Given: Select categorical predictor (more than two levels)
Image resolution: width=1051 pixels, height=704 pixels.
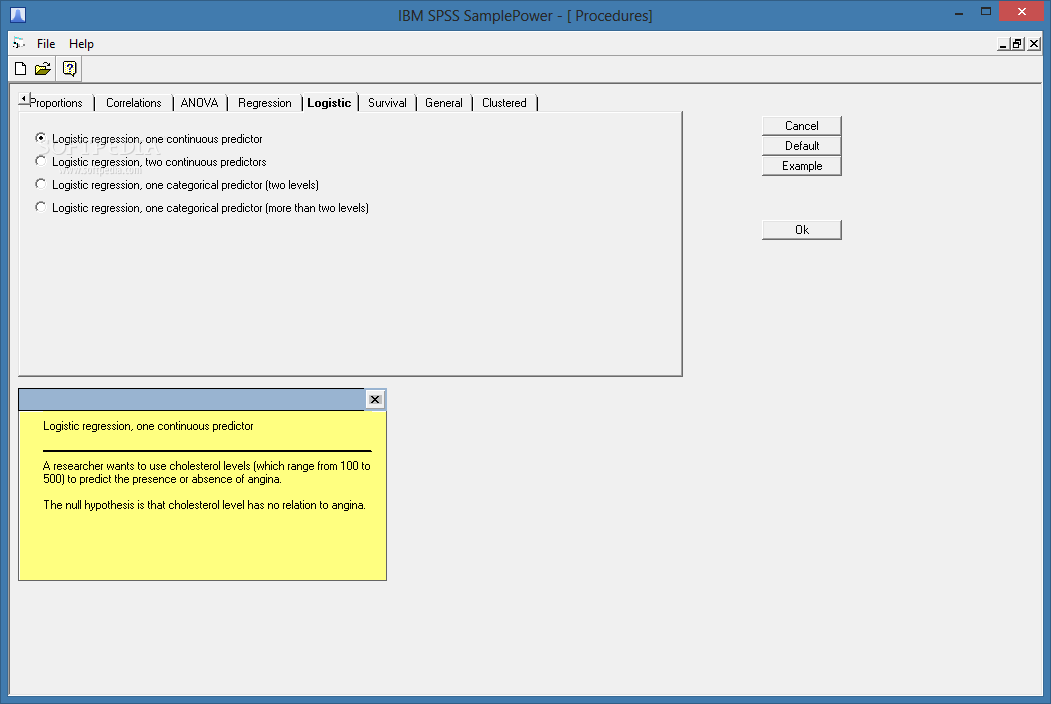Looking at the screenshot, I should click(202, 208).
